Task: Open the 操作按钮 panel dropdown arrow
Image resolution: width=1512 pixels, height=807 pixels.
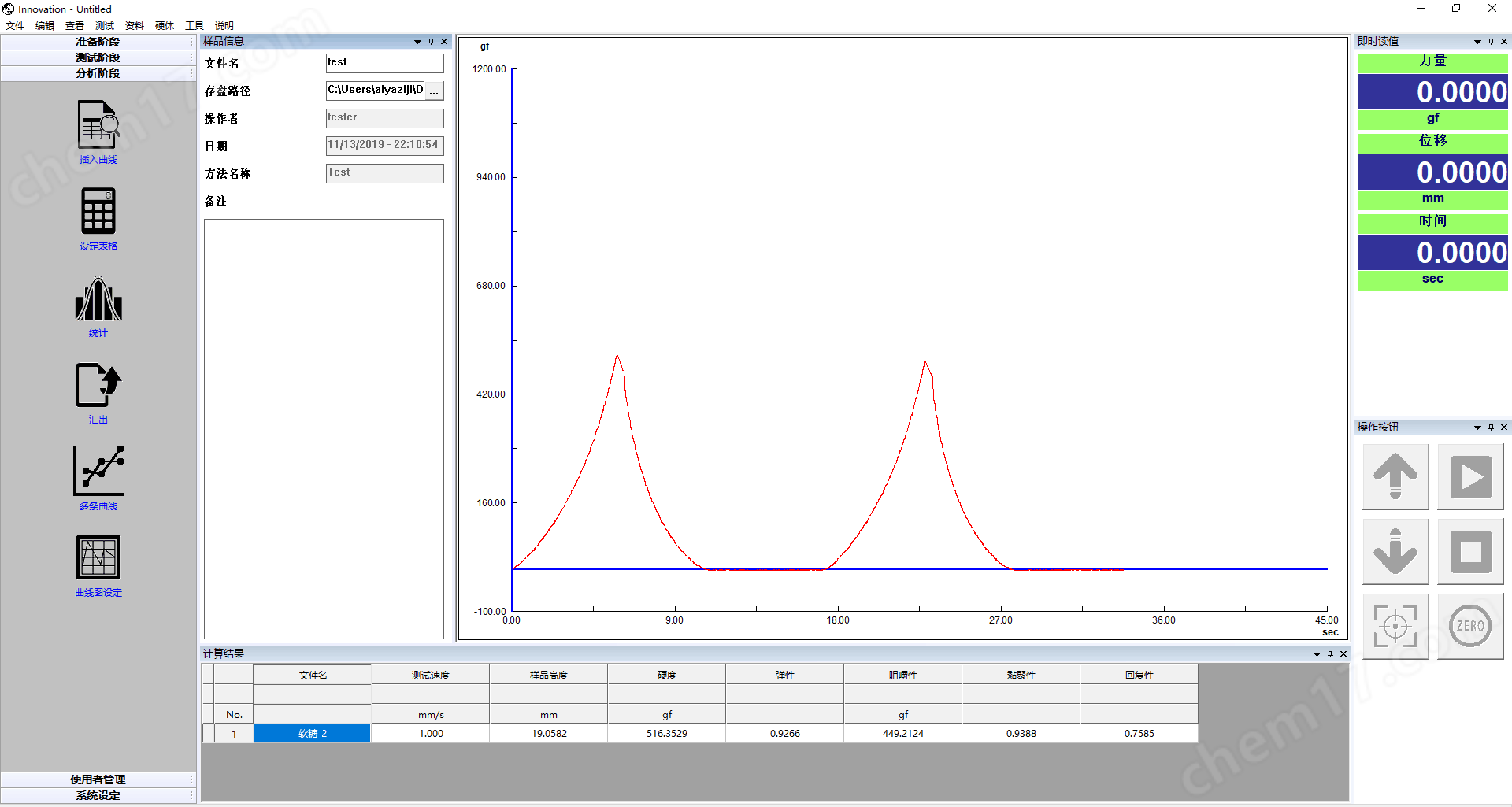Action: (x=1477, y=428)
